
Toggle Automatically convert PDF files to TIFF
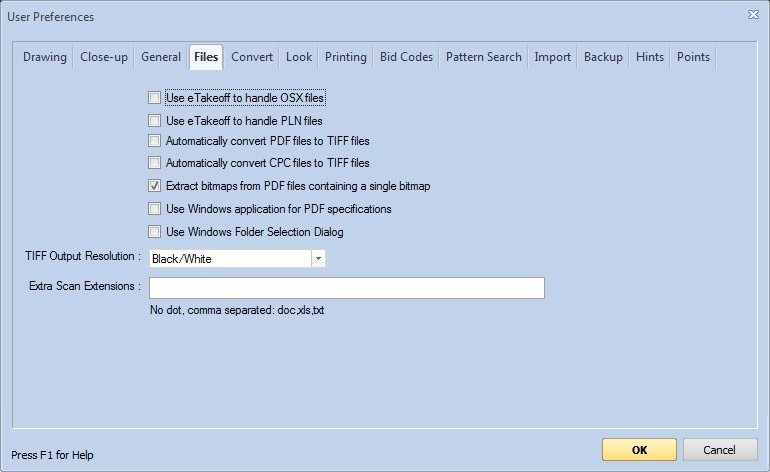click(x=154, y=141)
